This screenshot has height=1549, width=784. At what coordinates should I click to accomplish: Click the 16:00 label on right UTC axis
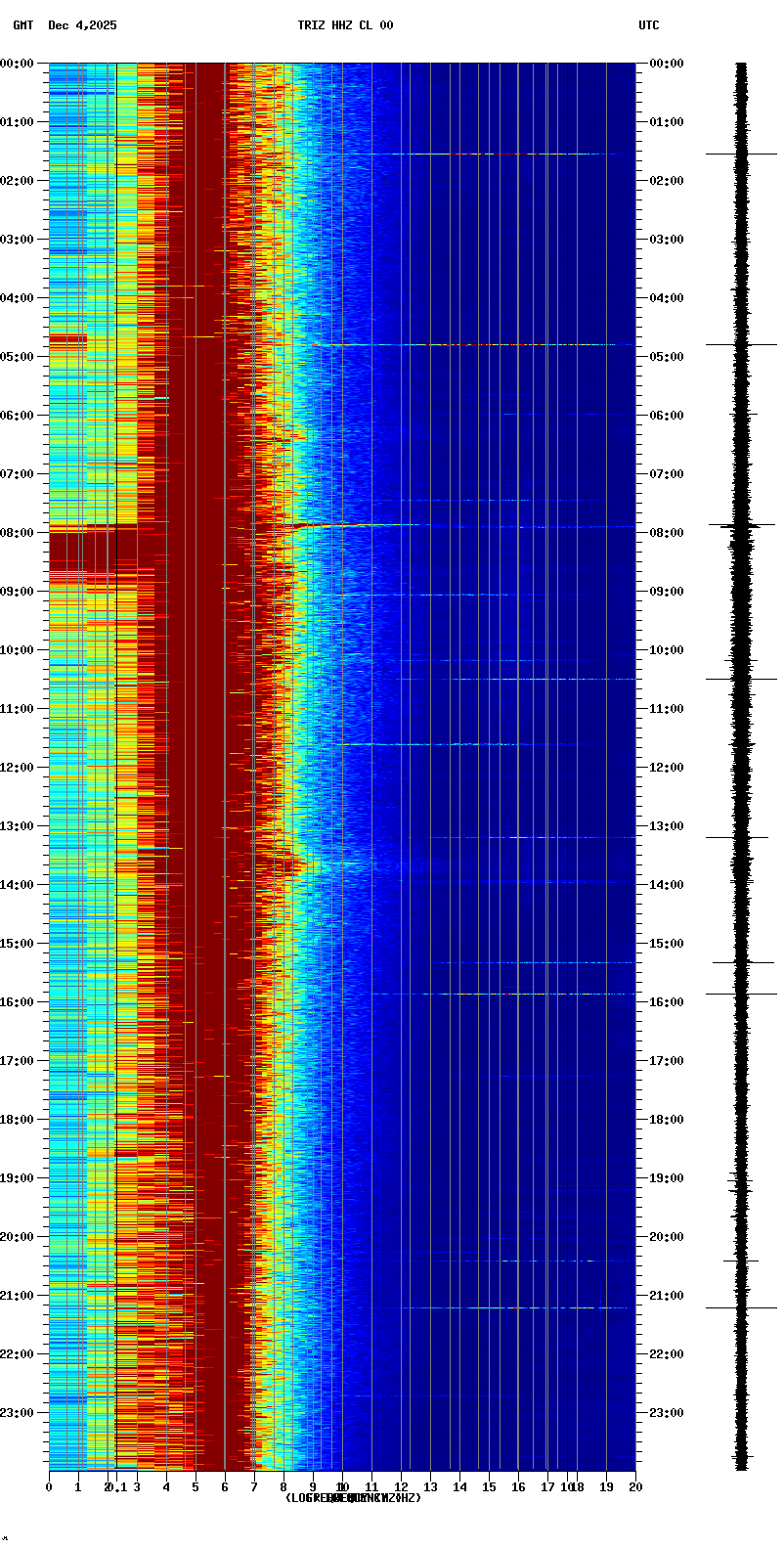667,1002
